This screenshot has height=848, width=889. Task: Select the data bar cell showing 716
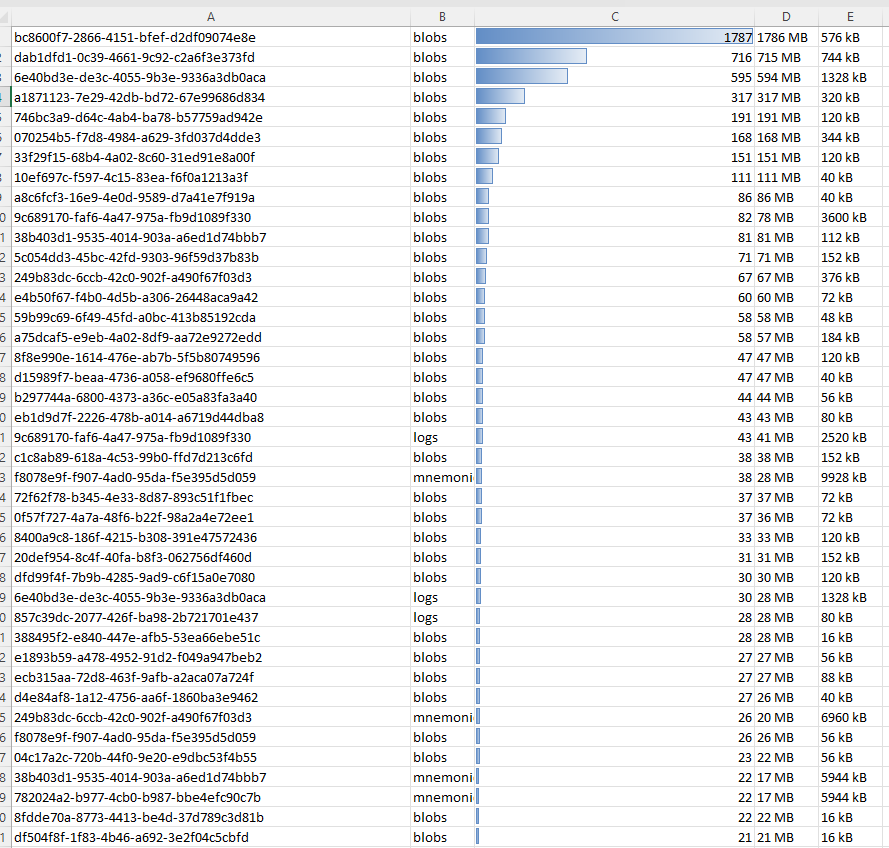pos(614,57)
